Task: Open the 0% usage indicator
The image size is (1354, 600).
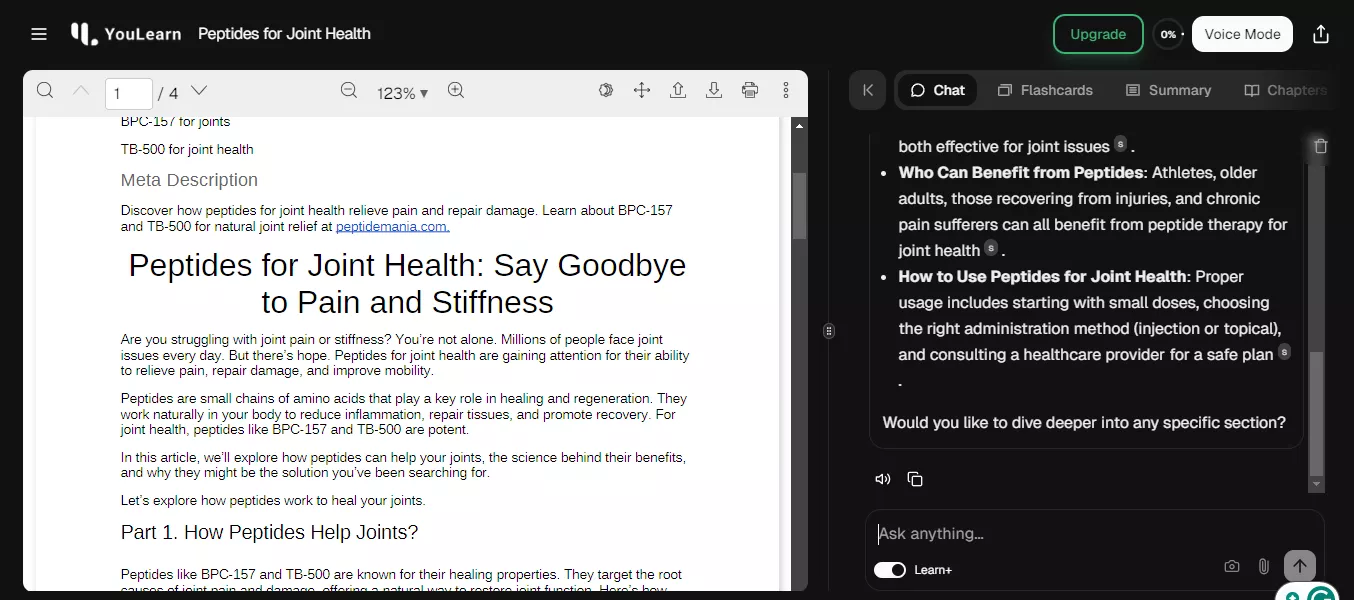Action: 1168,34
